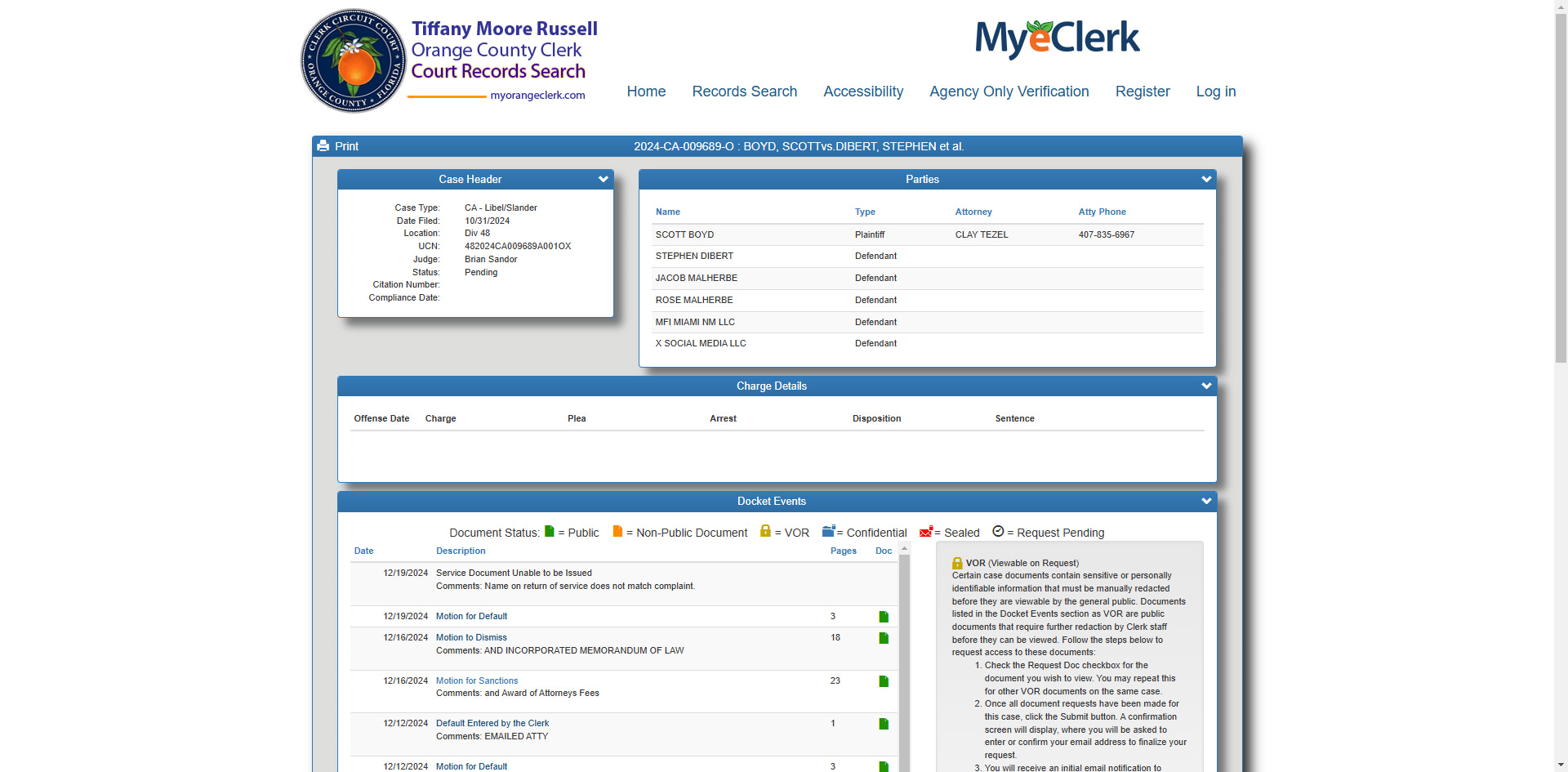
Task: Open Agency Only Verification
Action: tap(1009, 91)
